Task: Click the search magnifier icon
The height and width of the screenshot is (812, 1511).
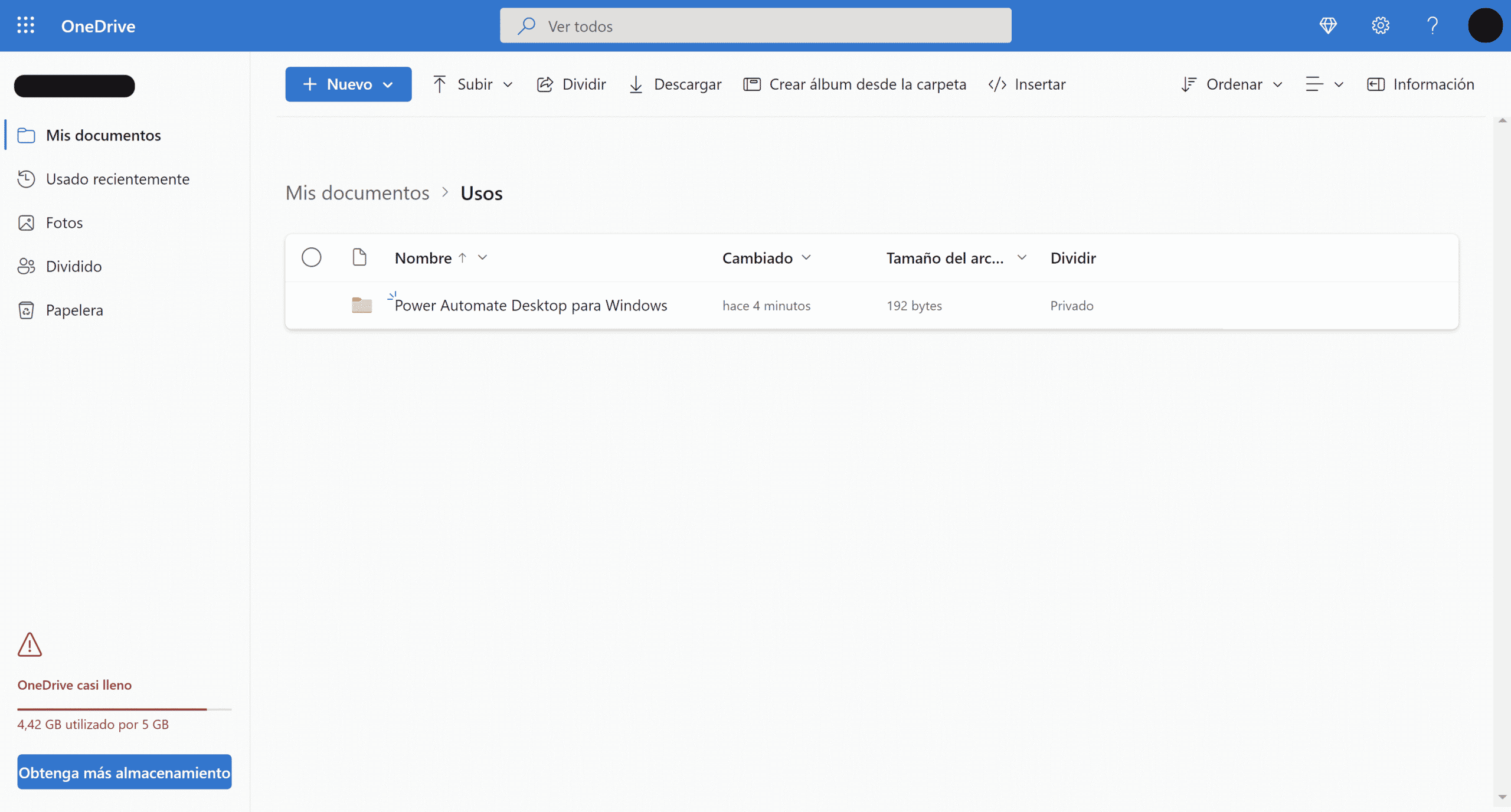Action: pos(526,26)
